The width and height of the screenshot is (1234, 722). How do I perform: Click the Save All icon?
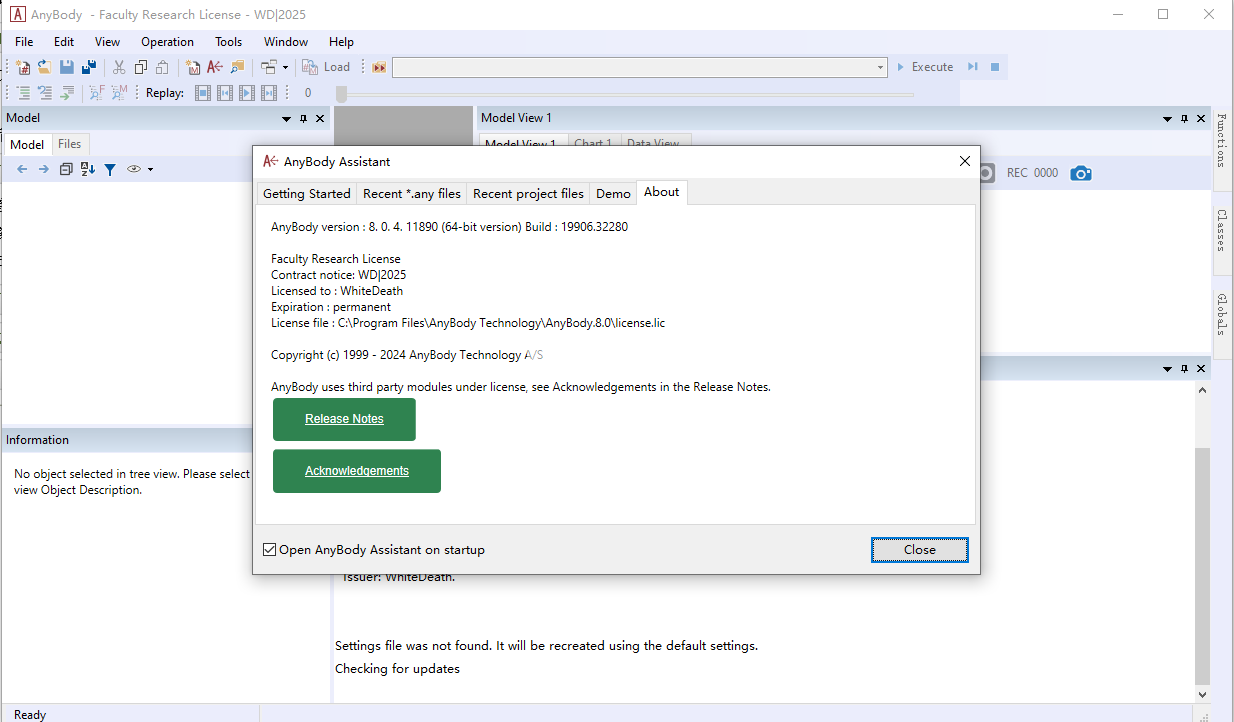(89, 67)
